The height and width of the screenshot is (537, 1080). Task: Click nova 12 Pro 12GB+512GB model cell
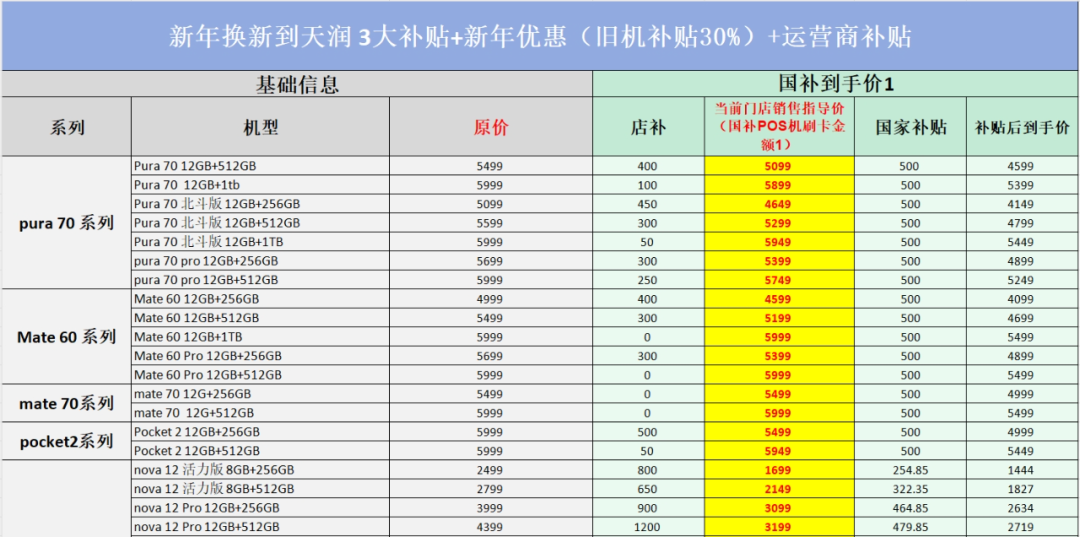pyautogui.click(x=260, y=527)
